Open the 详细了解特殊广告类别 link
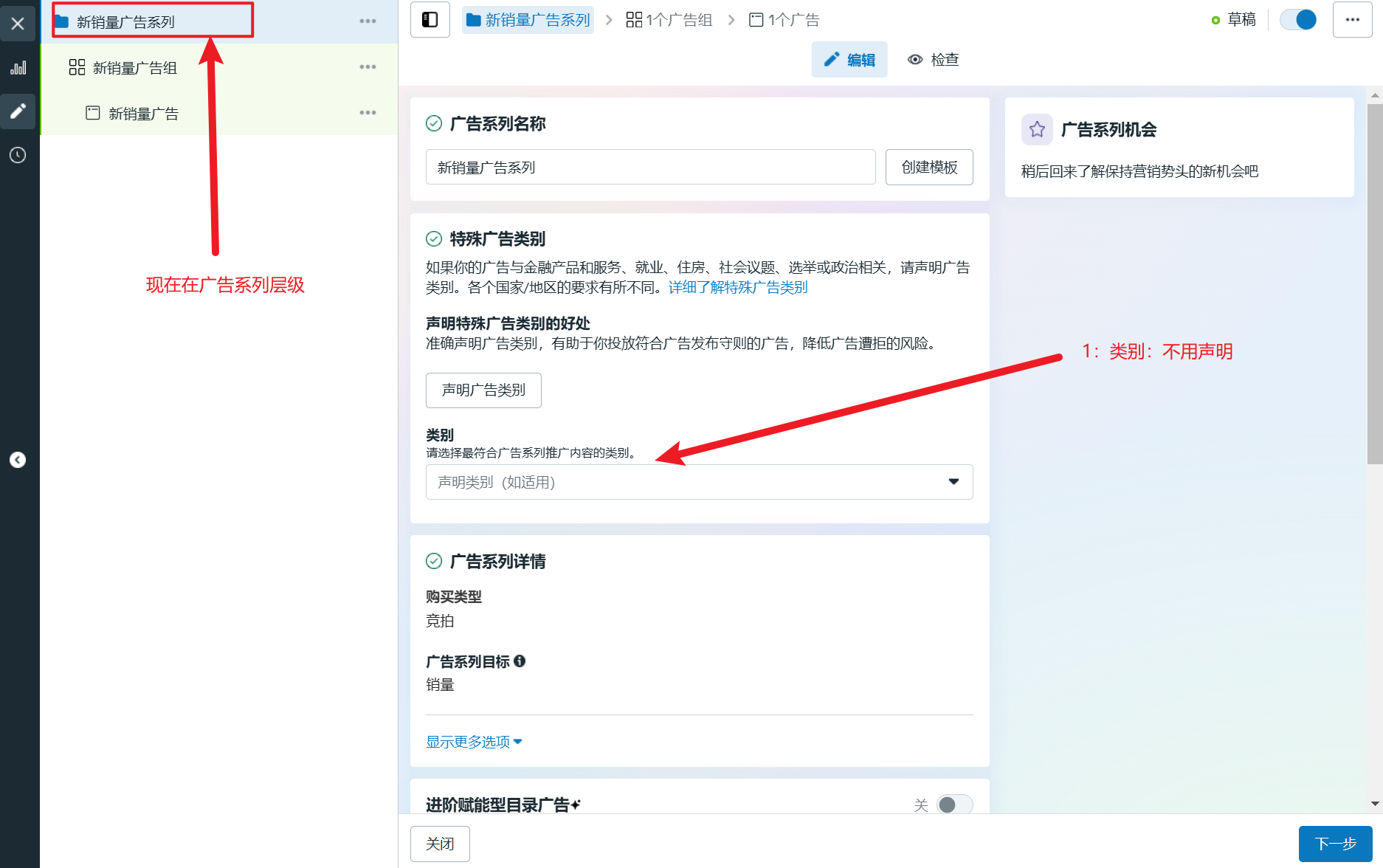Viewport: 1383px width, 868px height. click(x=738, y=287)
